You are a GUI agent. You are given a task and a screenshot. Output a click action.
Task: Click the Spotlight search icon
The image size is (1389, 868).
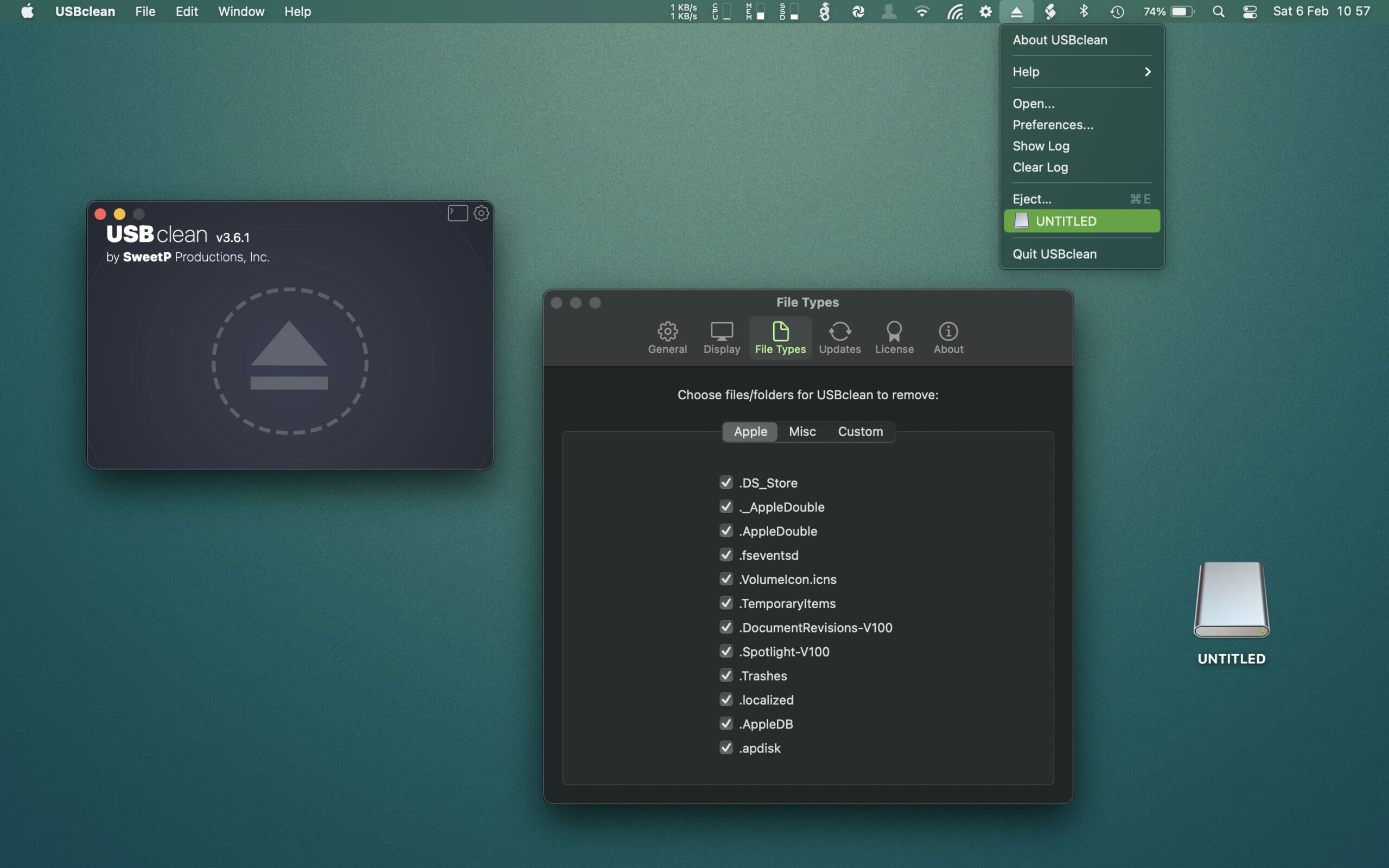[x=1218, y=11]
